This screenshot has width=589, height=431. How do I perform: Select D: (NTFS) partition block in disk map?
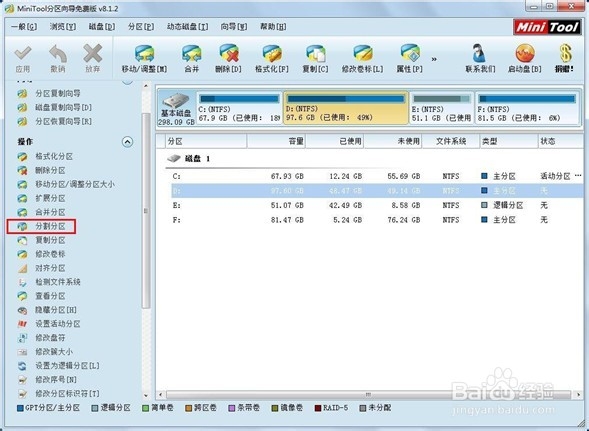346,108
